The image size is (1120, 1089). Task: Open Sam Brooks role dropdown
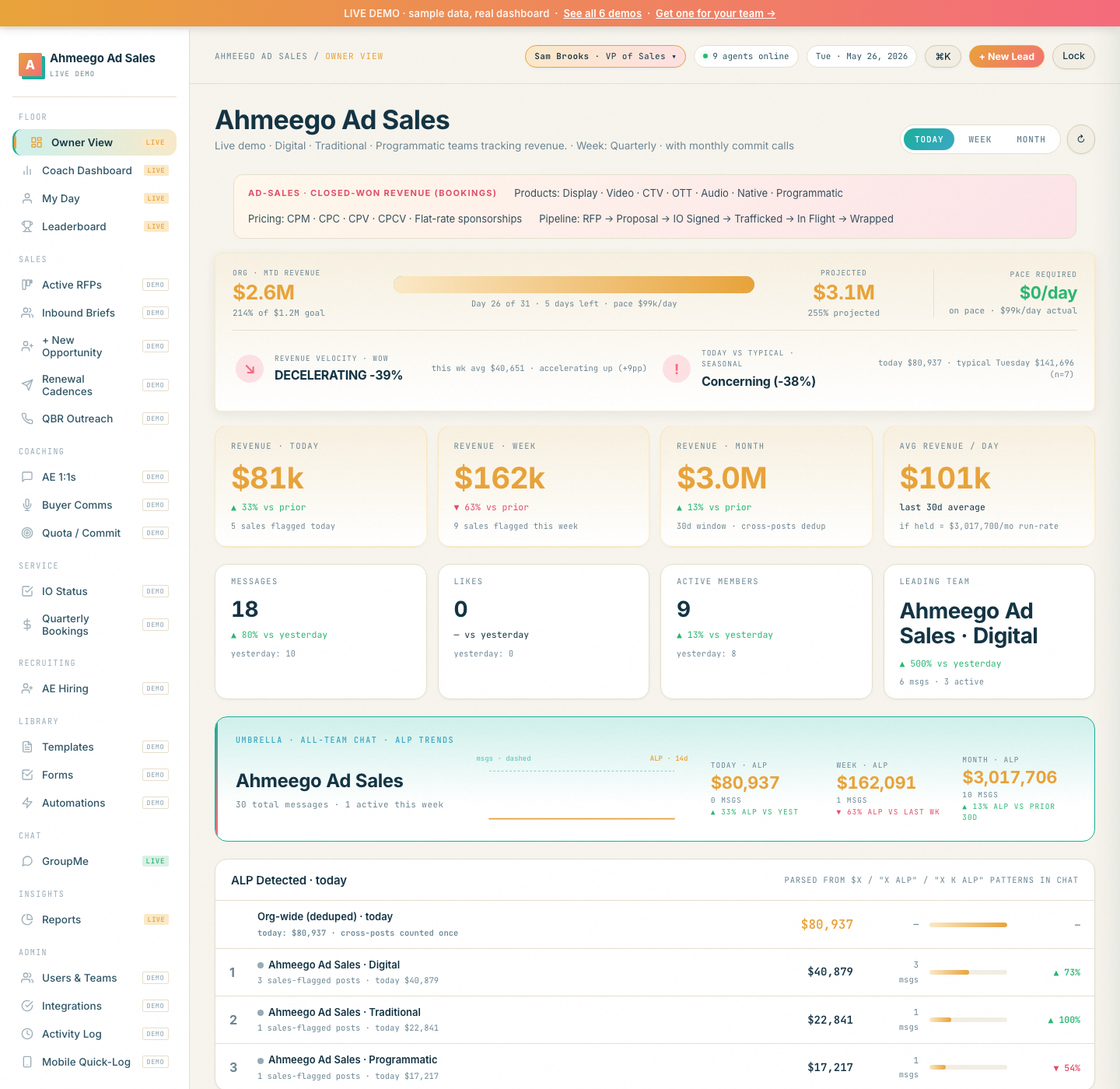(605, 56)
